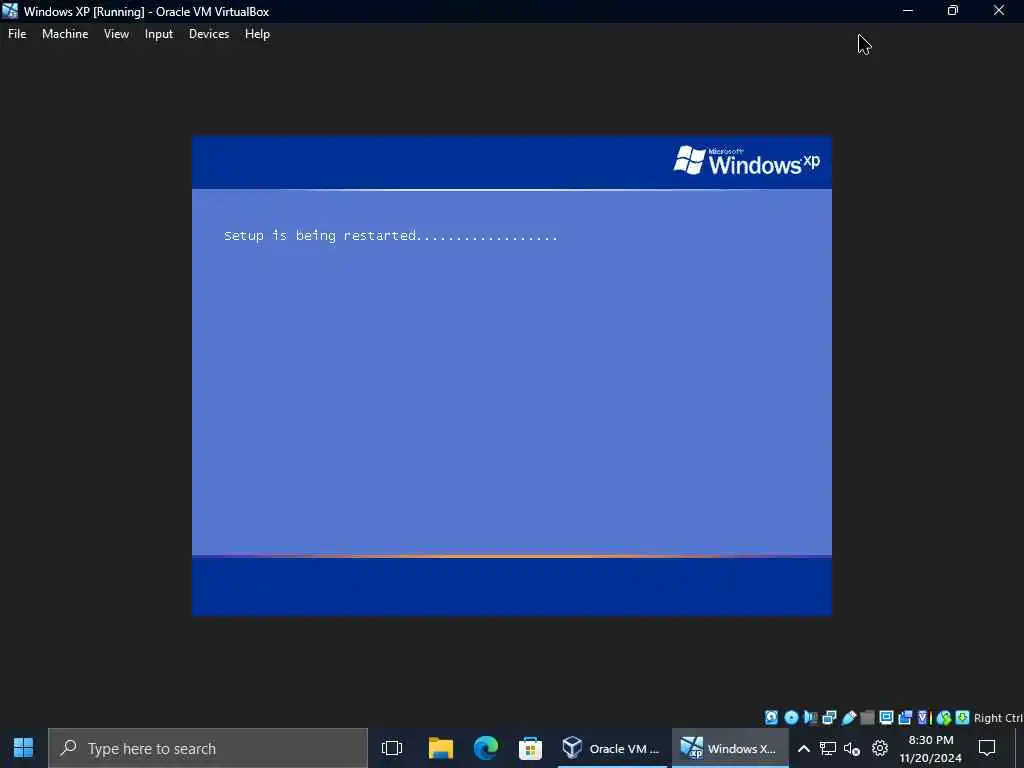The height and width of the screenshot is (768, 1024).
Task: Click the Windows XP logo in setup
Action: (x=746, y=161)
